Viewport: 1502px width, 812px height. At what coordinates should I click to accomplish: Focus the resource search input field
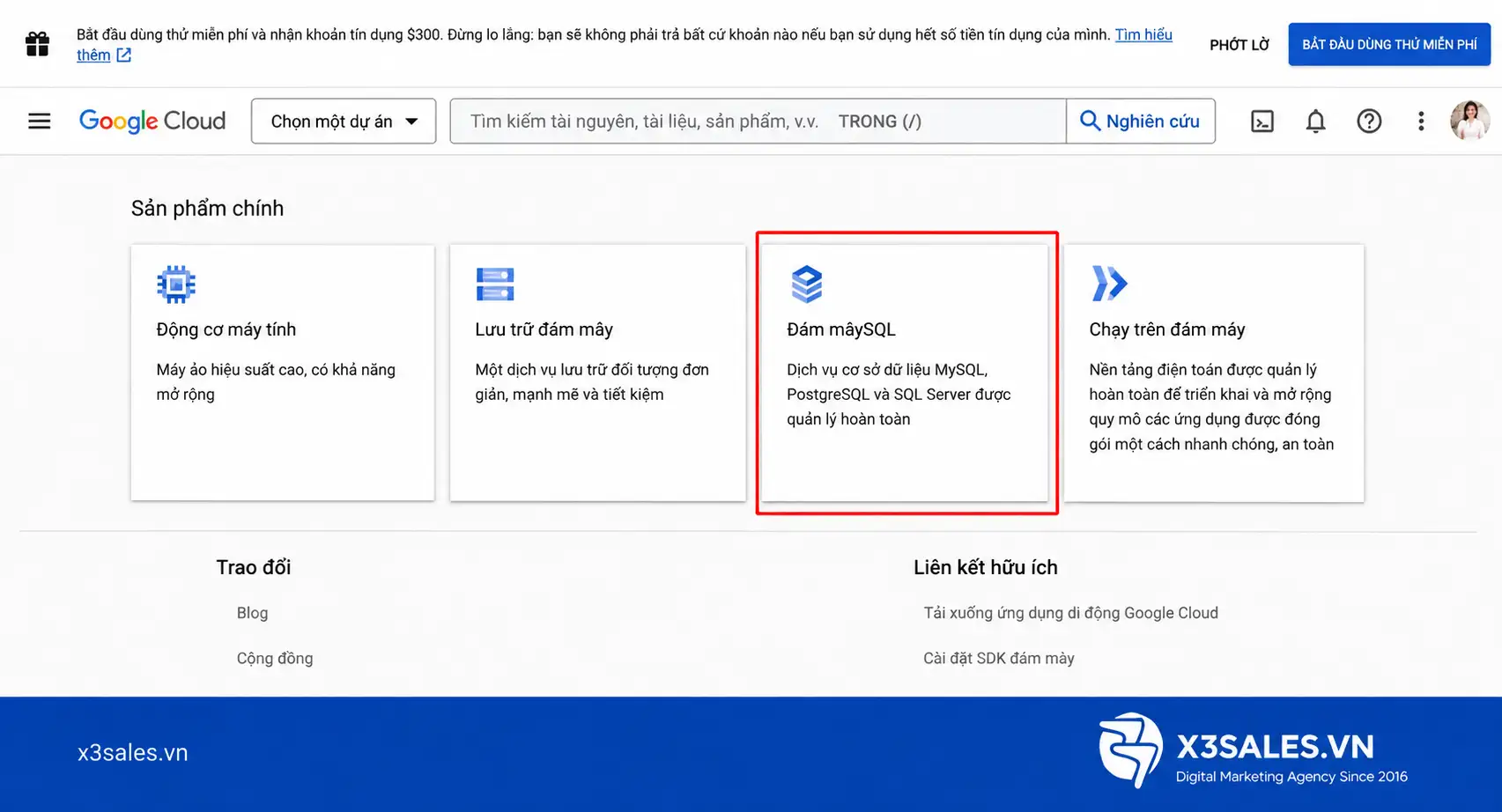pos(758,121)
